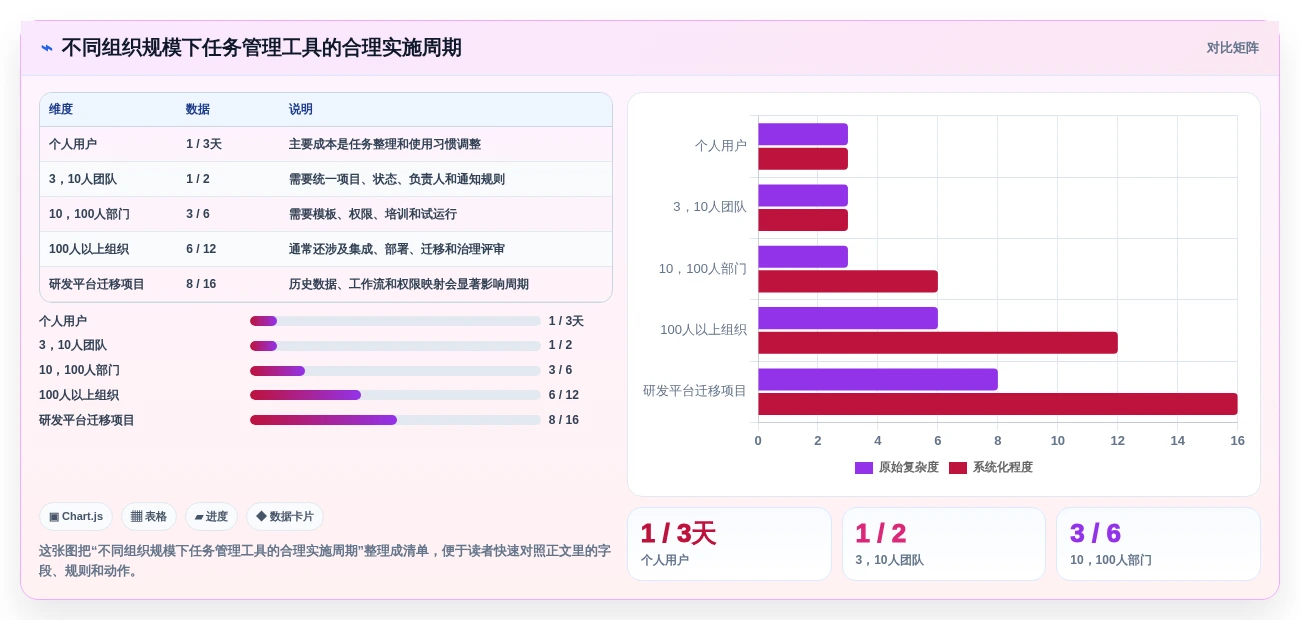The image size is (1300, 620).
Task: Click the 数据 column header
Action: (198, 110)
